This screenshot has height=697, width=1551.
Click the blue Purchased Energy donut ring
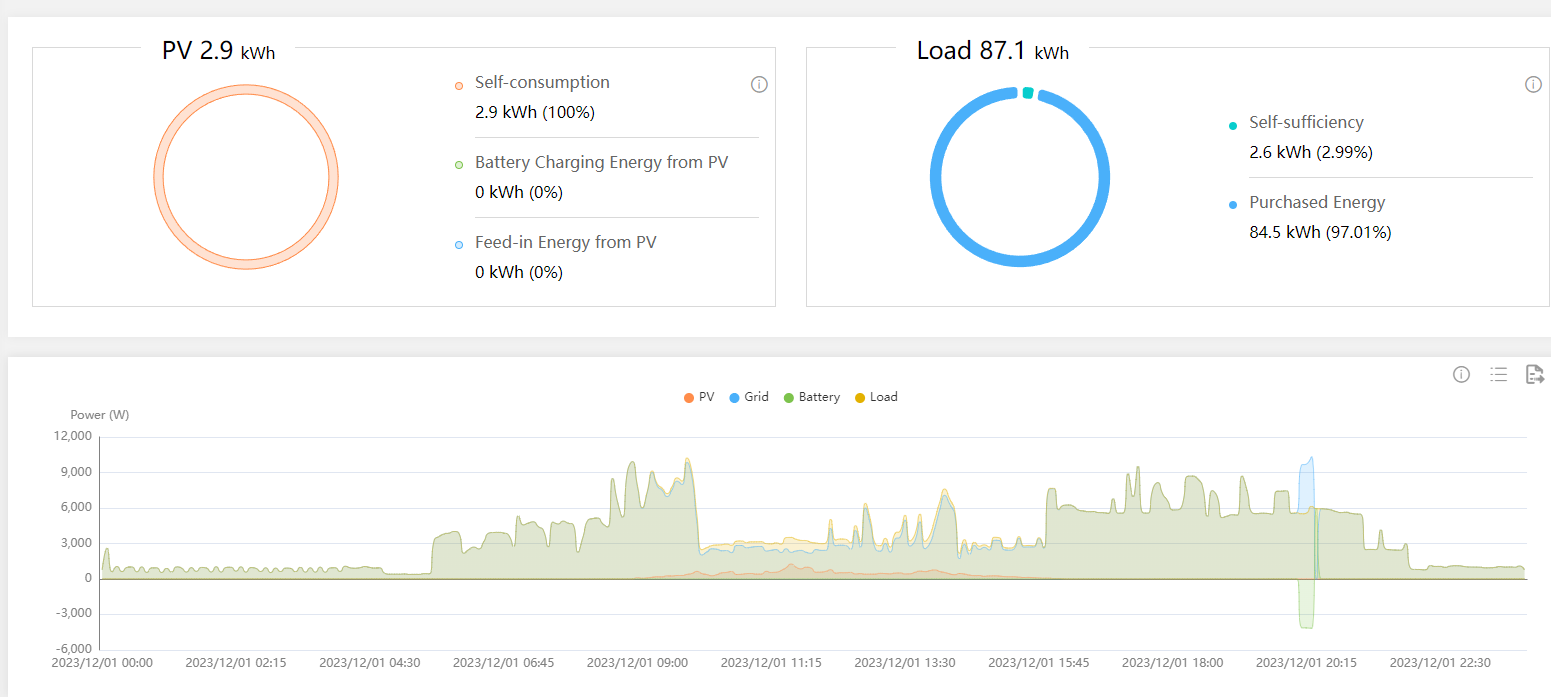click(936, 177)
